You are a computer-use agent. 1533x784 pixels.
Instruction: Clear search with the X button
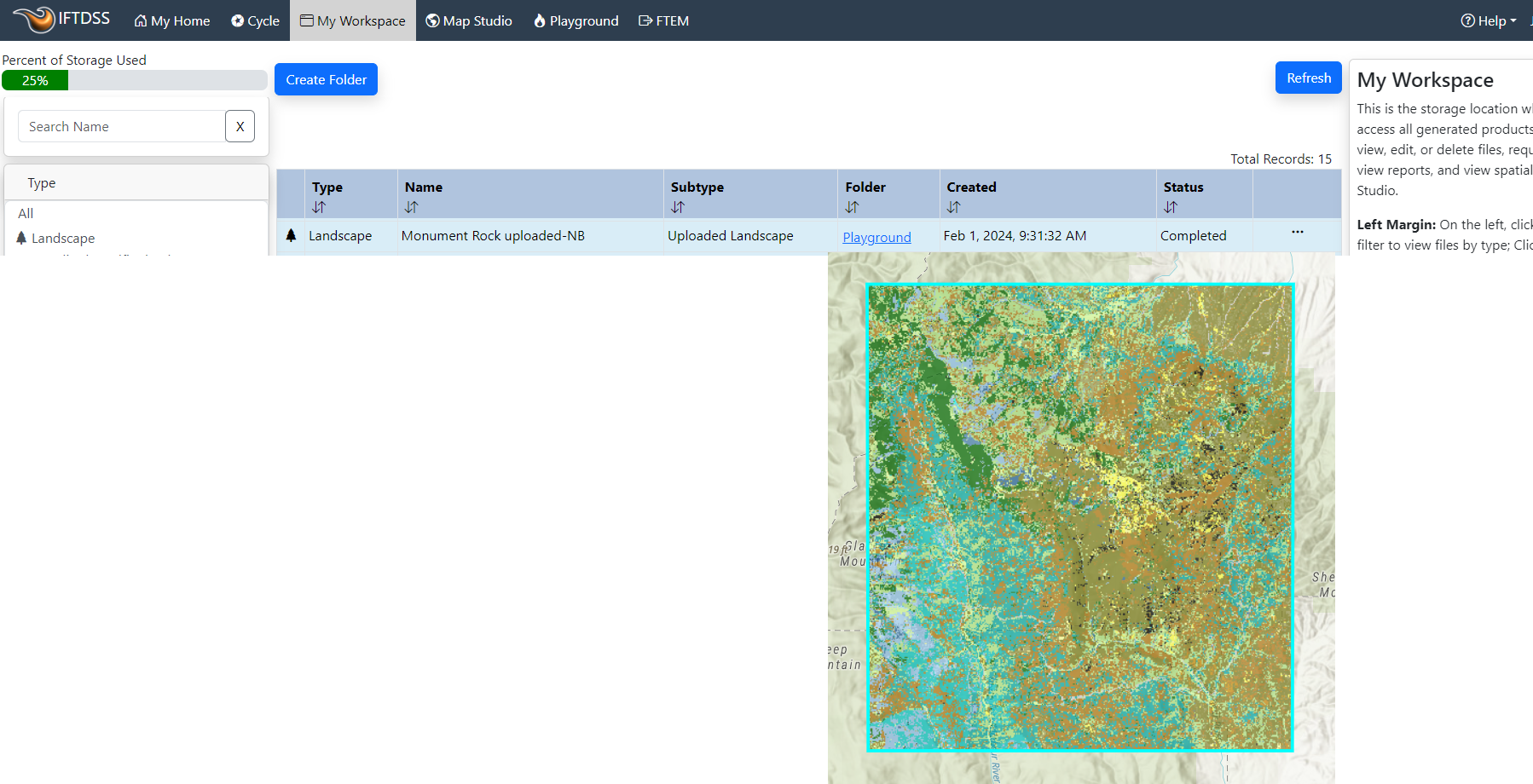240,126
